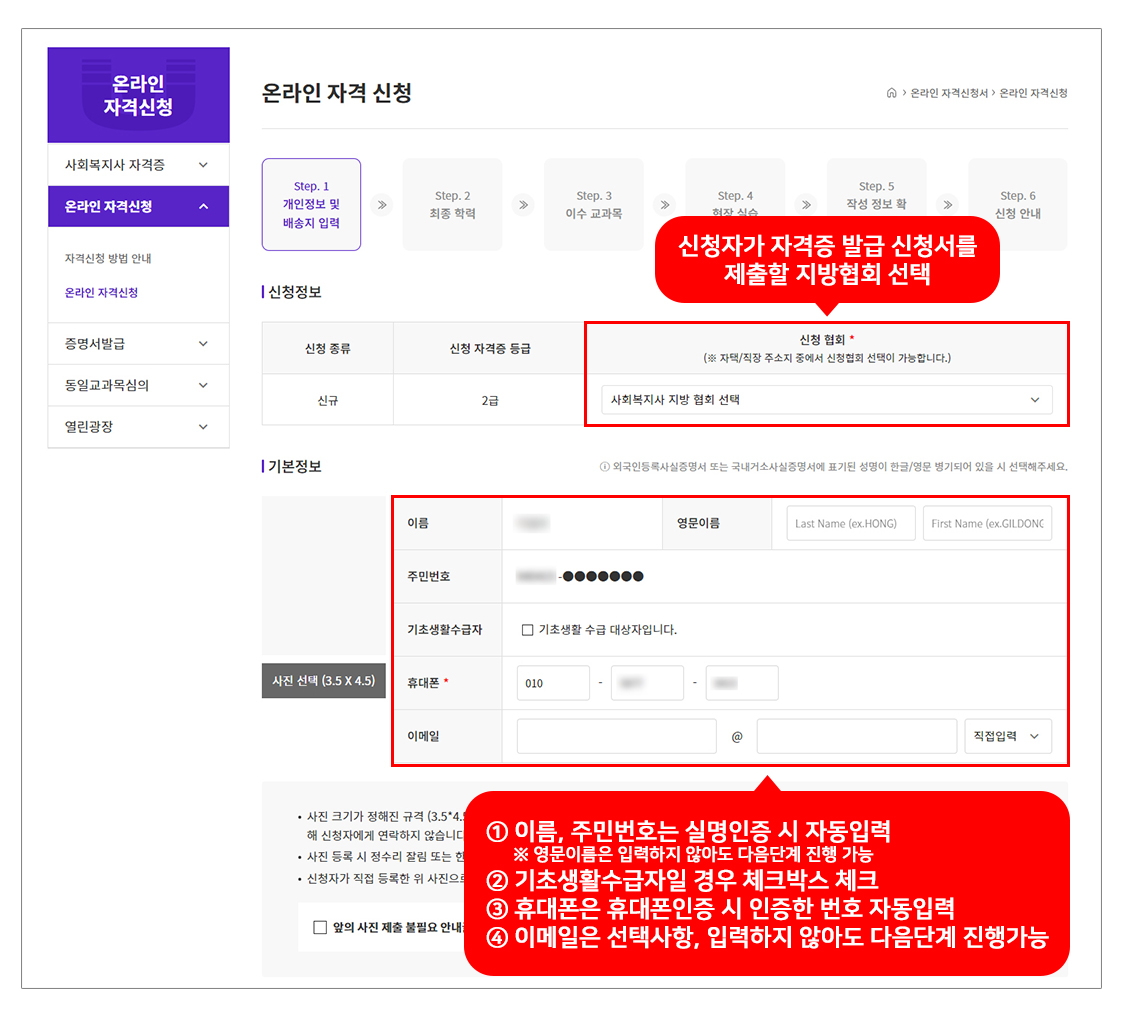
Task: Open the 사회복지사 지방 협회 선택 dropdown
Action: 826,400
